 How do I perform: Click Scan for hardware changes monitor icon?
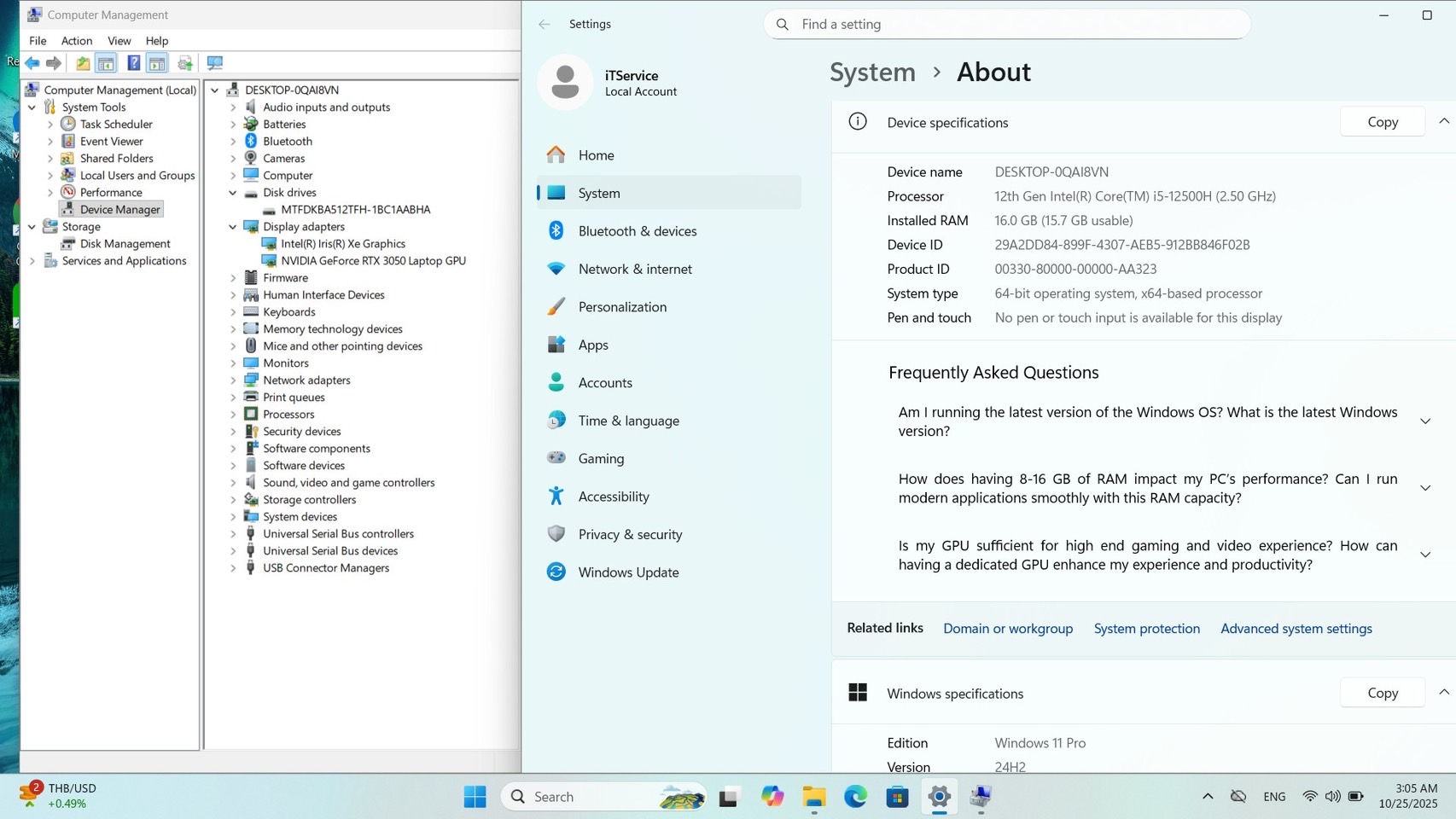(214, 63)
